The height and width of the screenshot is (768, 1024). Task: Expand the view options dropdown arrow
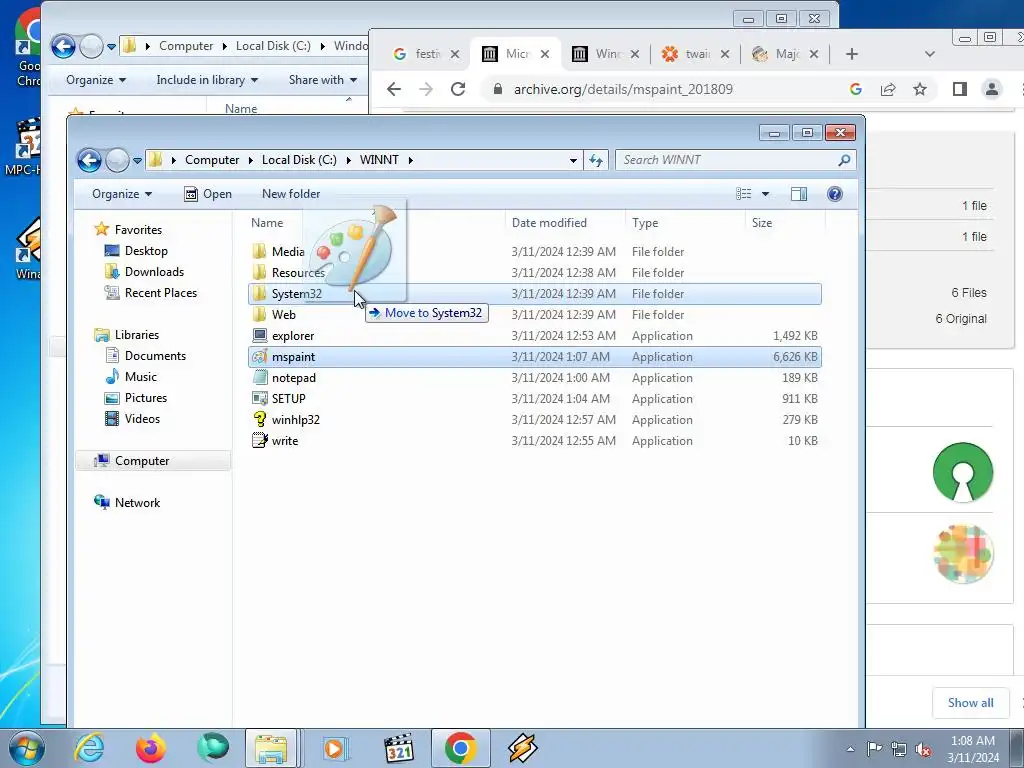tap(765, 194)
